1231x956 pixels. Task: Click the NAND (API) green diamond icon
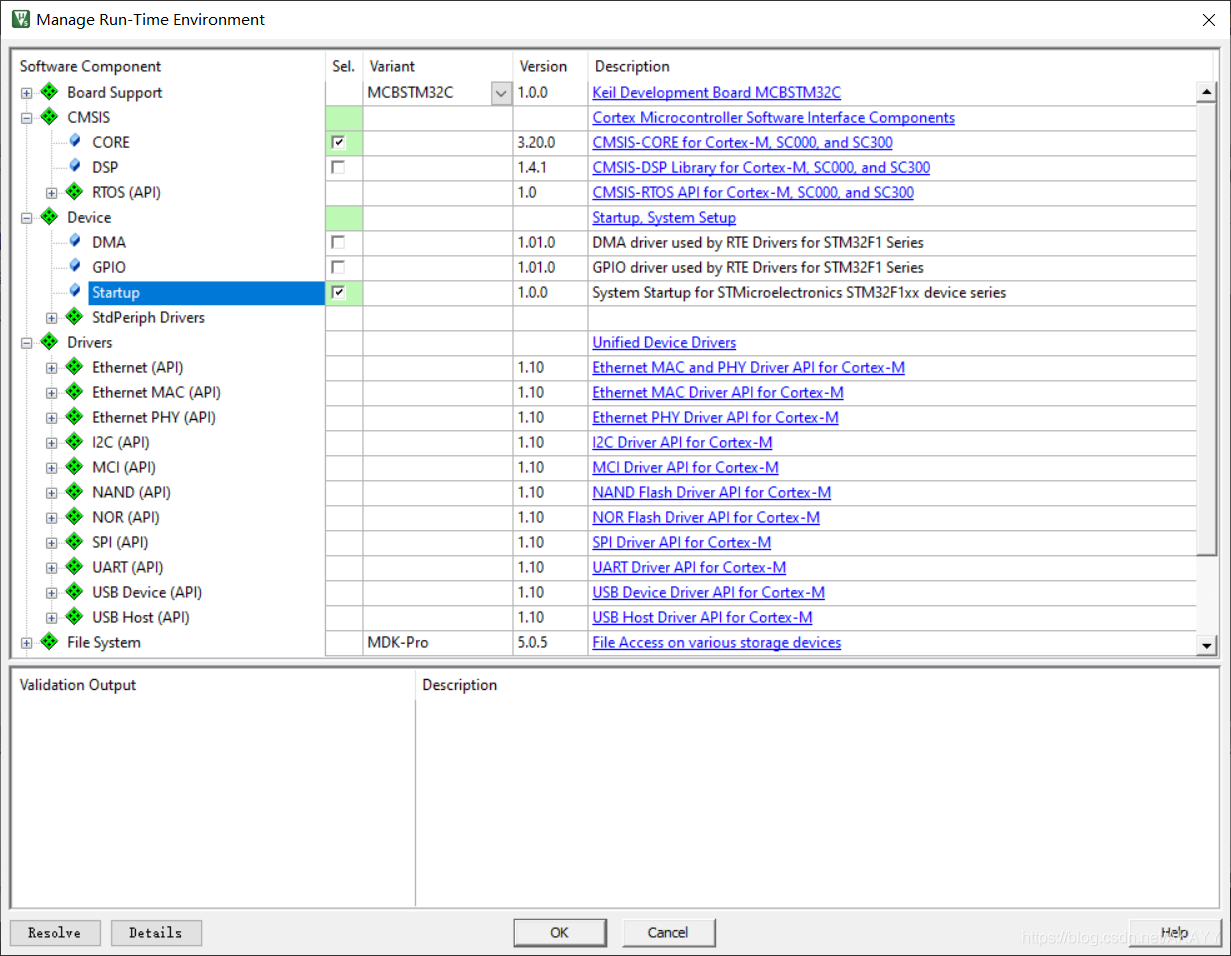(x=75, y=492)
